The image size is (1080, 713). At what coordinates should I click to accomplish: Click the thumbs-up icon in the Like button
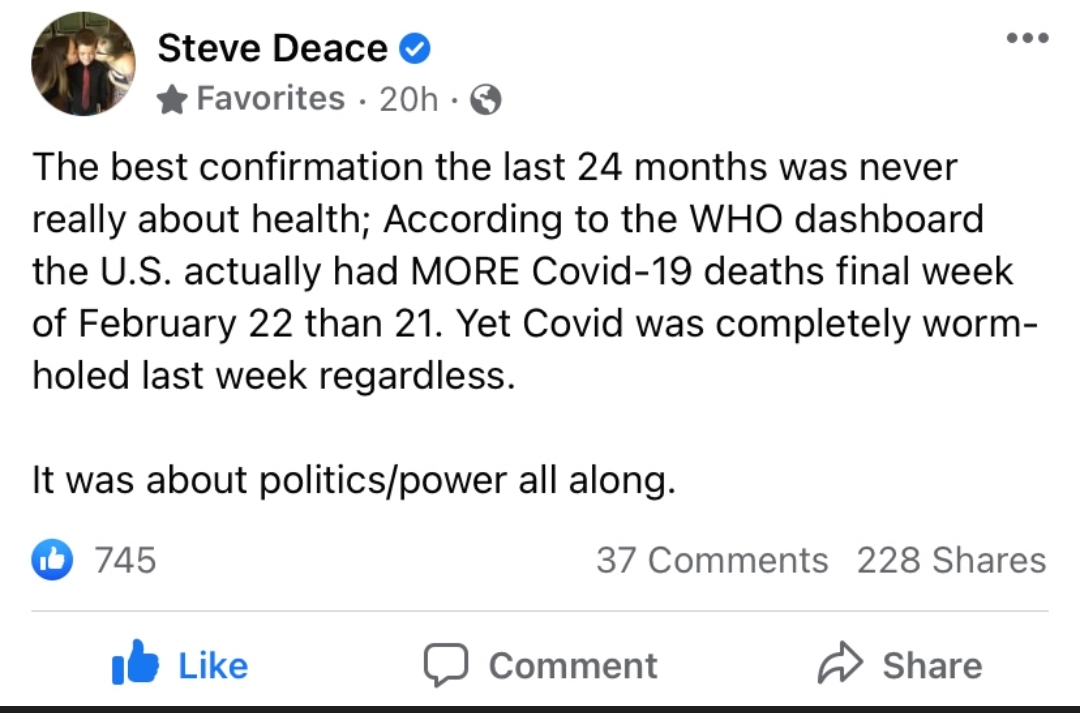[135, 665]
